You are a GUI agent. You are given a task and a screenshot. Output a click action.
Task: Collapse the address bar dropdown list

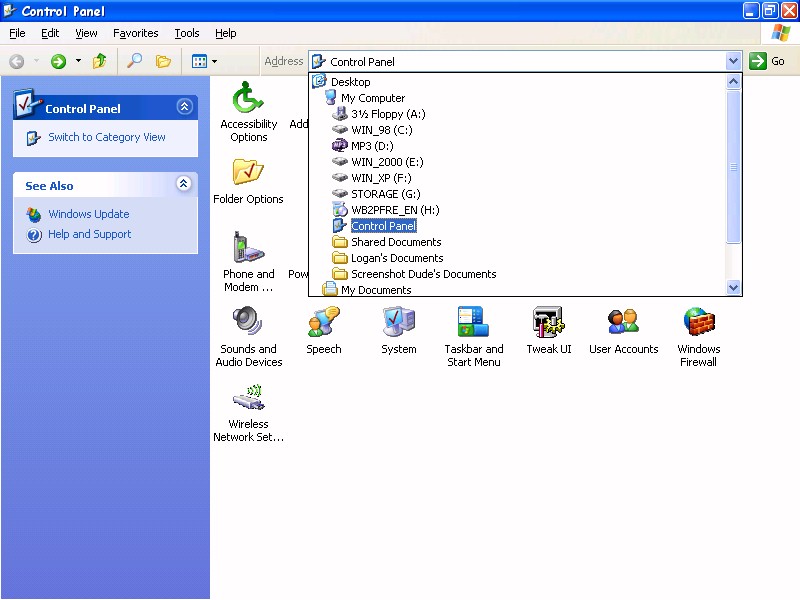click(x=733, y=61)
